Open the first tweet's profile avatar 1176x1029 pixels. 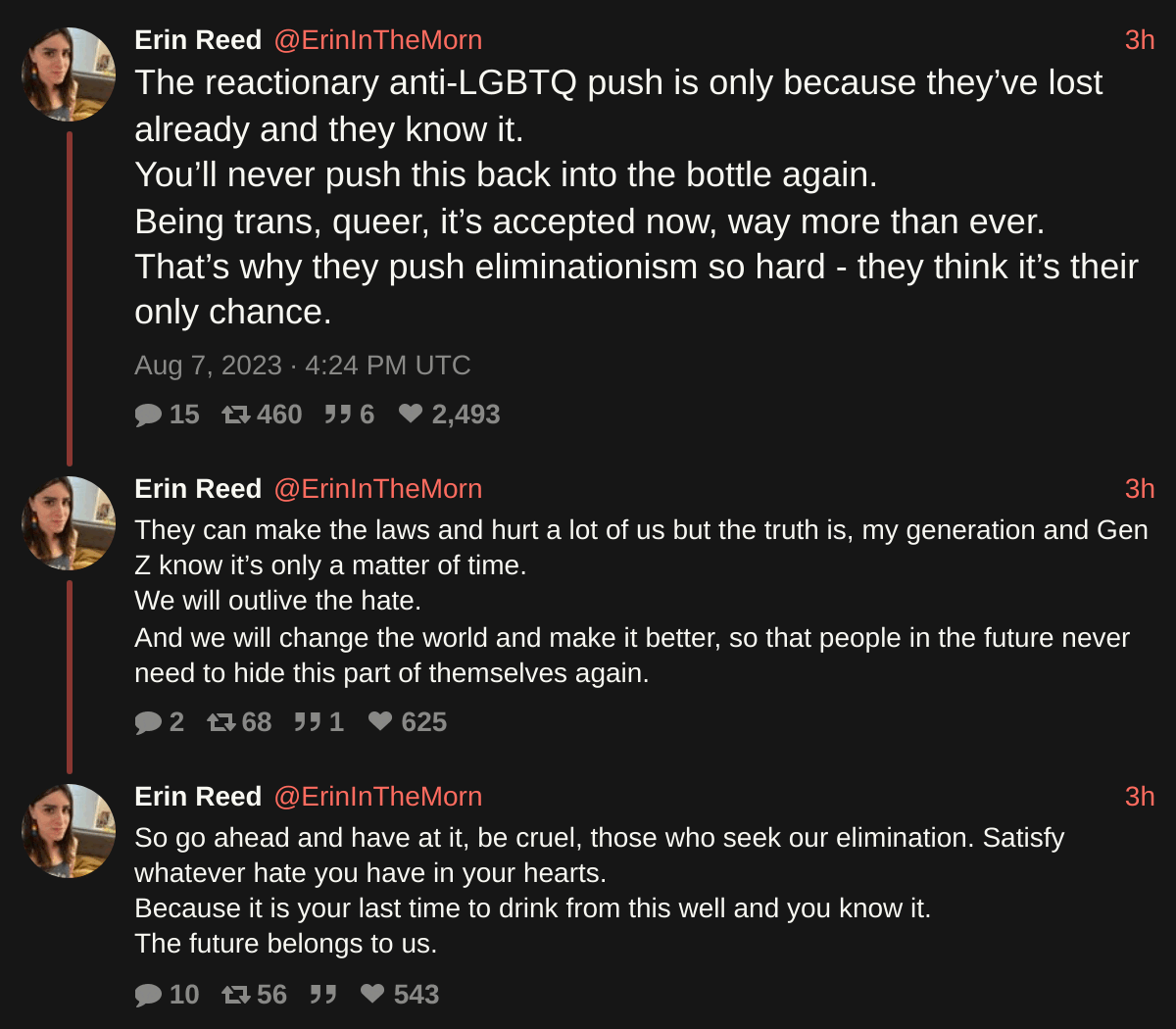tap(69, 74)
